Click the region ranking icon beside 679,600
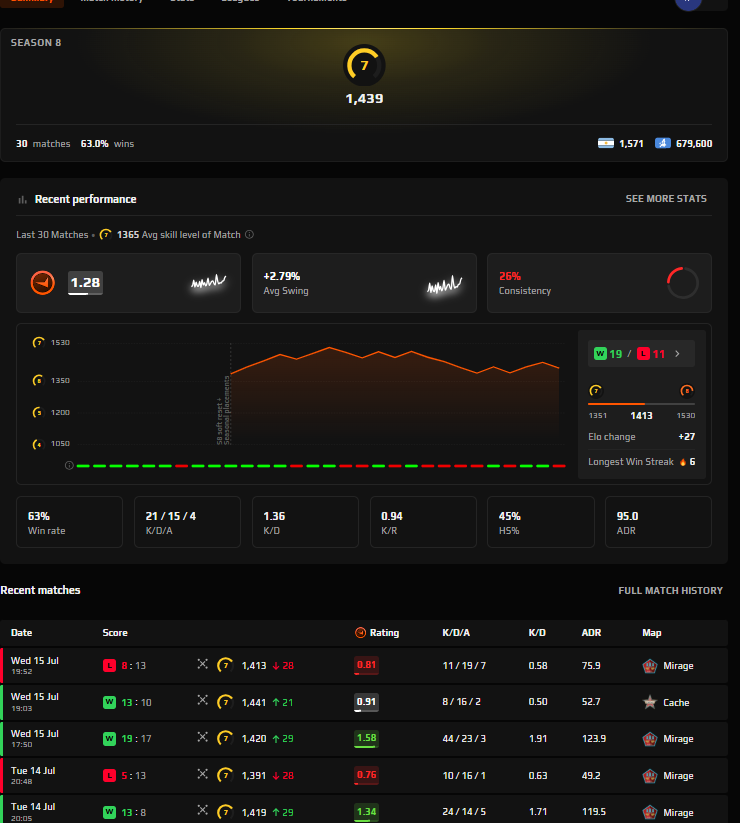 click(x=663, y=143)
